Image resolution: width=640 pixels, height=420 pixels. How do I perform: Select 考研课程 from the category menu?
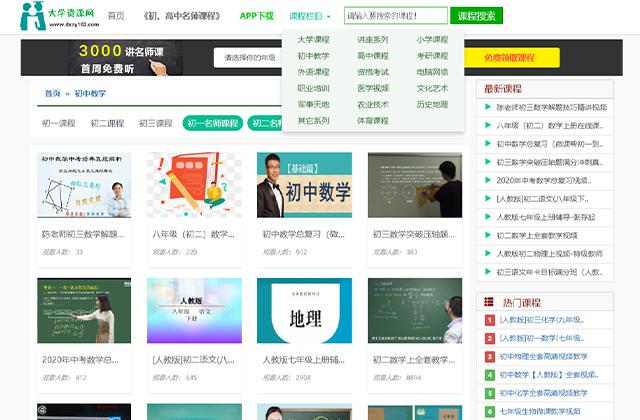click(432, 56)
